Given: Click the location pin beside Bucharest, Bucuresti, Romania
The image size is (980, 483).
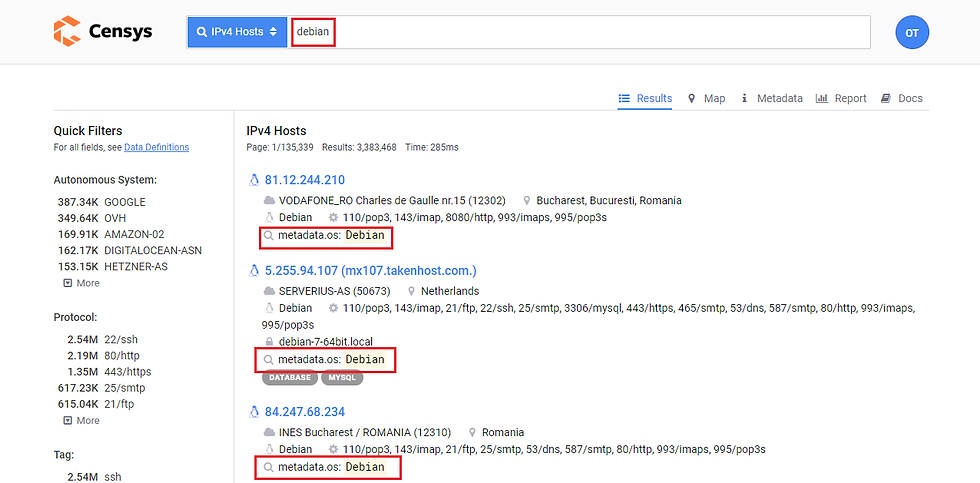Looking at the screenshot, I should pyautogui.click(x=527, y=201).
